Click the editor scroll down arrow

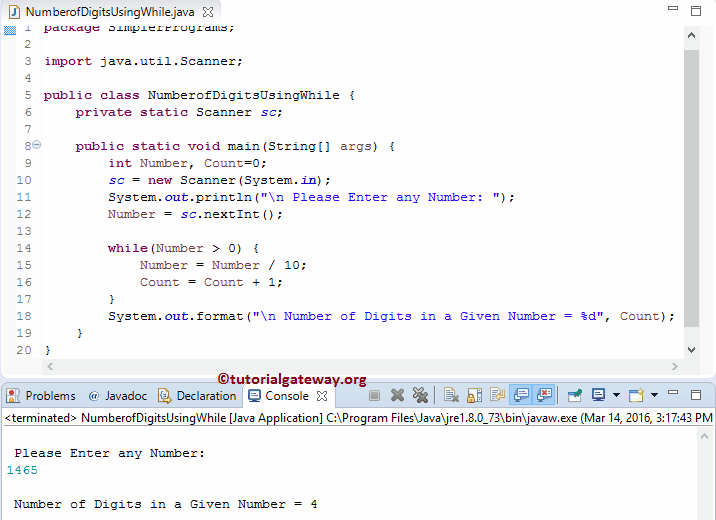[691, 350]
